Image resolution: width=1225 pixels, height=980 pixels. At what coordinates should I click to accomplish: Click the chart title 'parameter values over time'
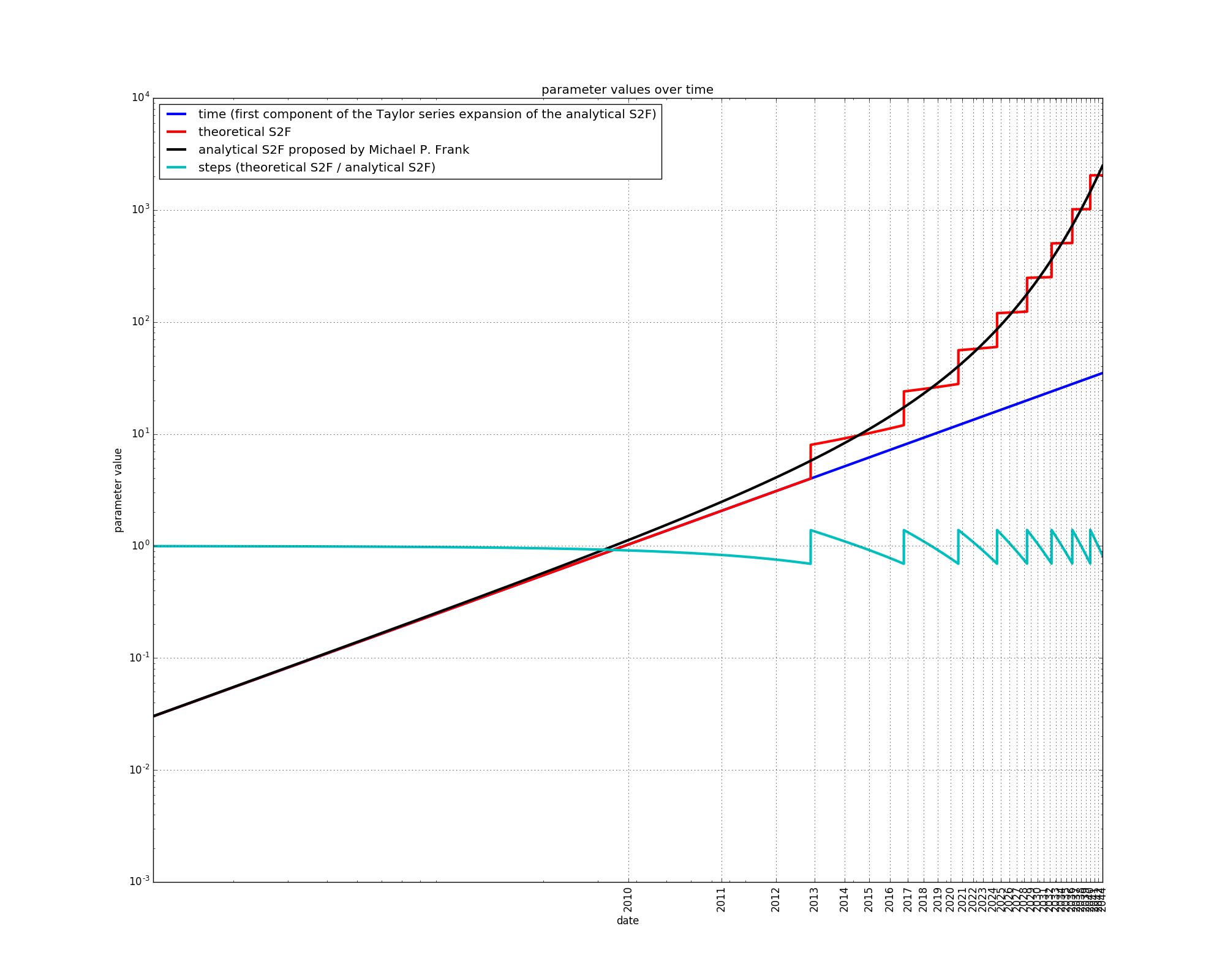click(x=627, y=90)
